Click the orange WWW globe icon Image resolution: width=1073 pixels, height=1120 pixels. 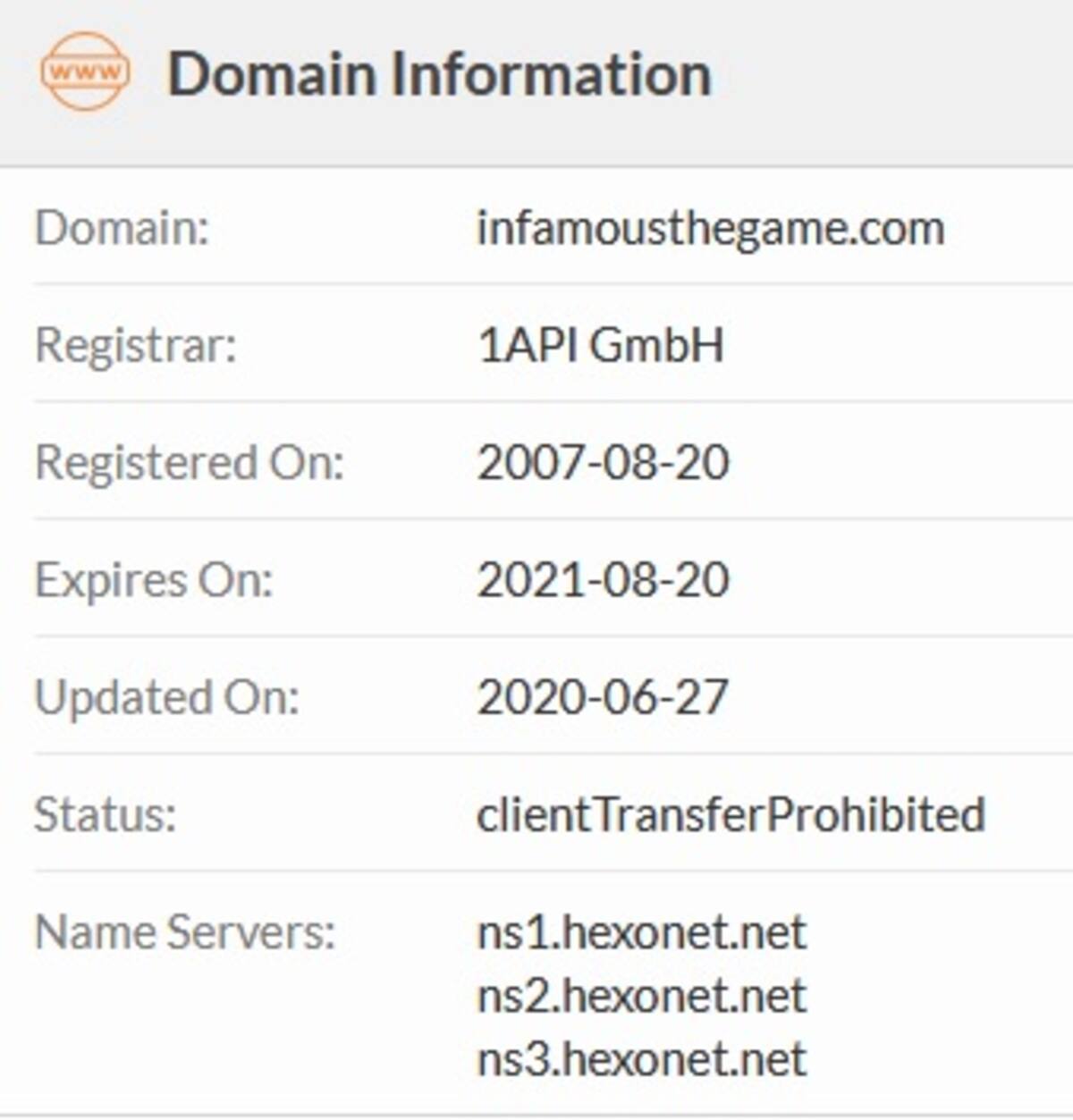pyautogui.click(x=85, y=72)
